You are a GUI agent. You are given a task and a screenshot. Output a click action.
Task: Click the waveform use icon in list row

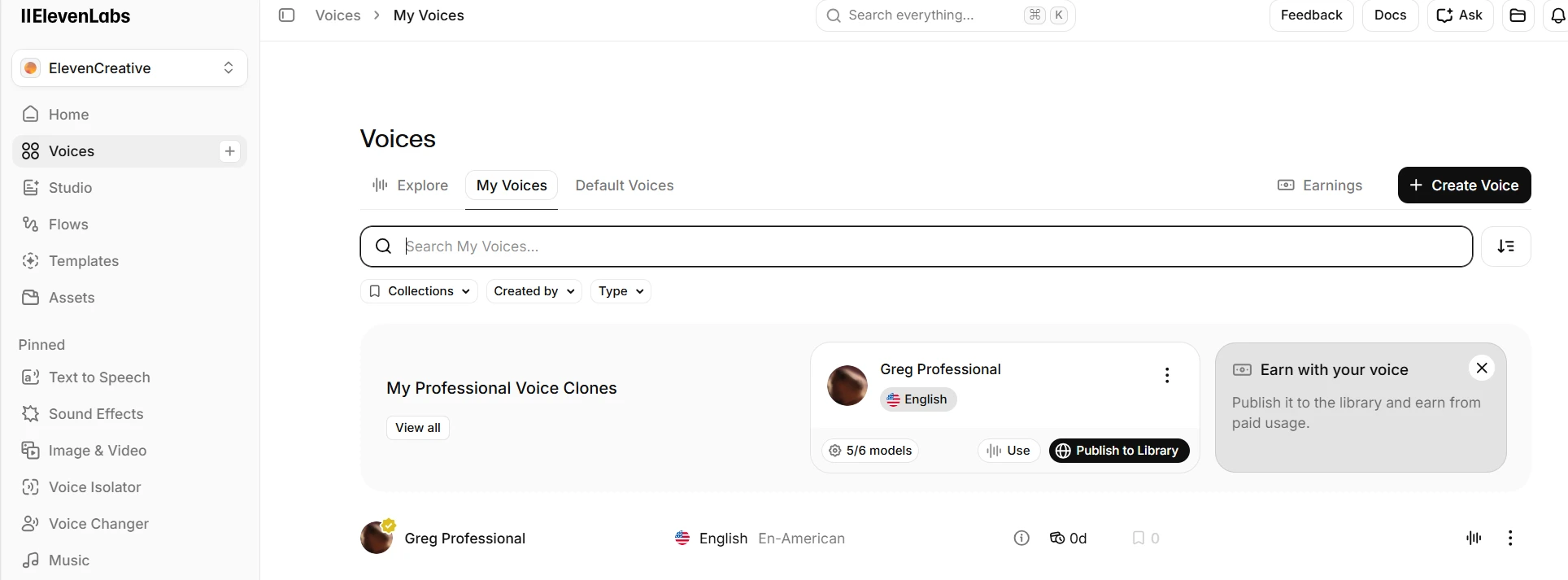[x=1474, y=538]
